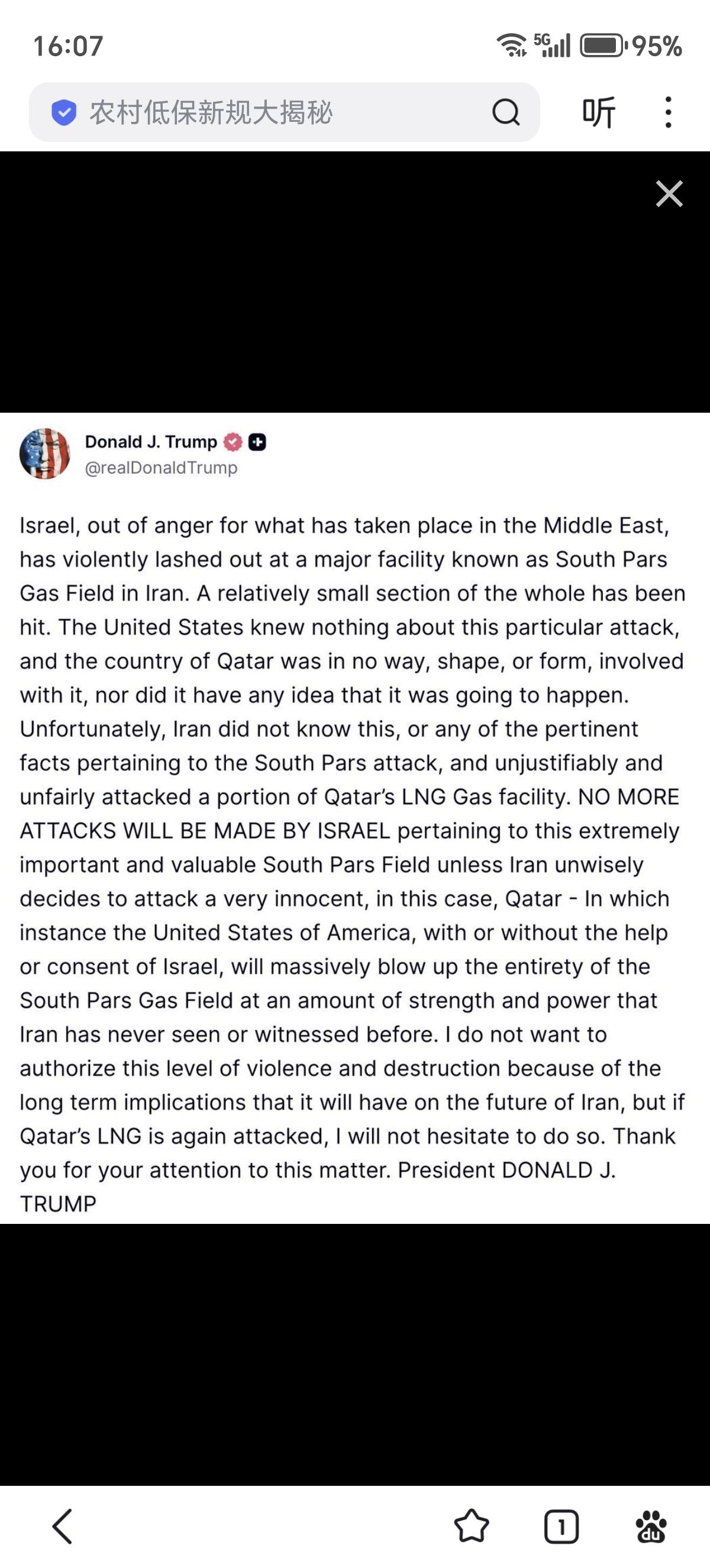
Task: Tap the Baidu paw home icon
Action: point(651,1526)
